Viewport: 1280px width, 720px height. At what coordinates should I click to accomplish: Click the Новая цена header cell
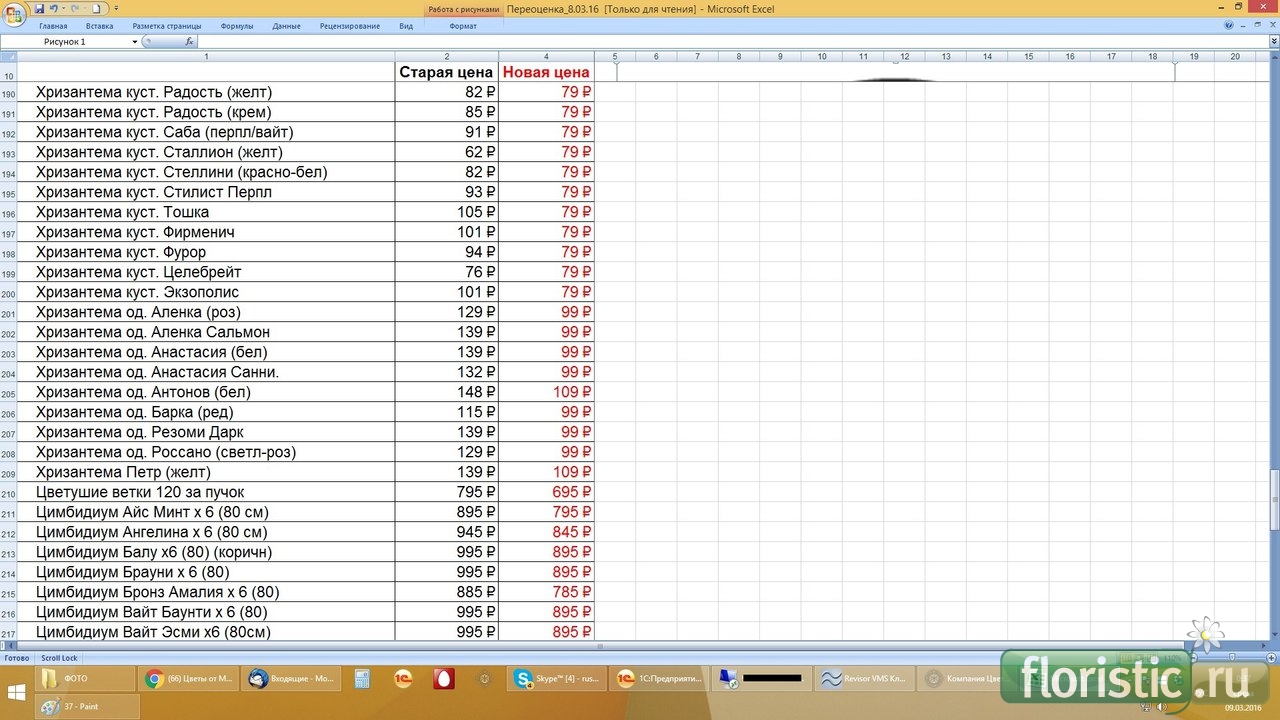click(546, 72)
